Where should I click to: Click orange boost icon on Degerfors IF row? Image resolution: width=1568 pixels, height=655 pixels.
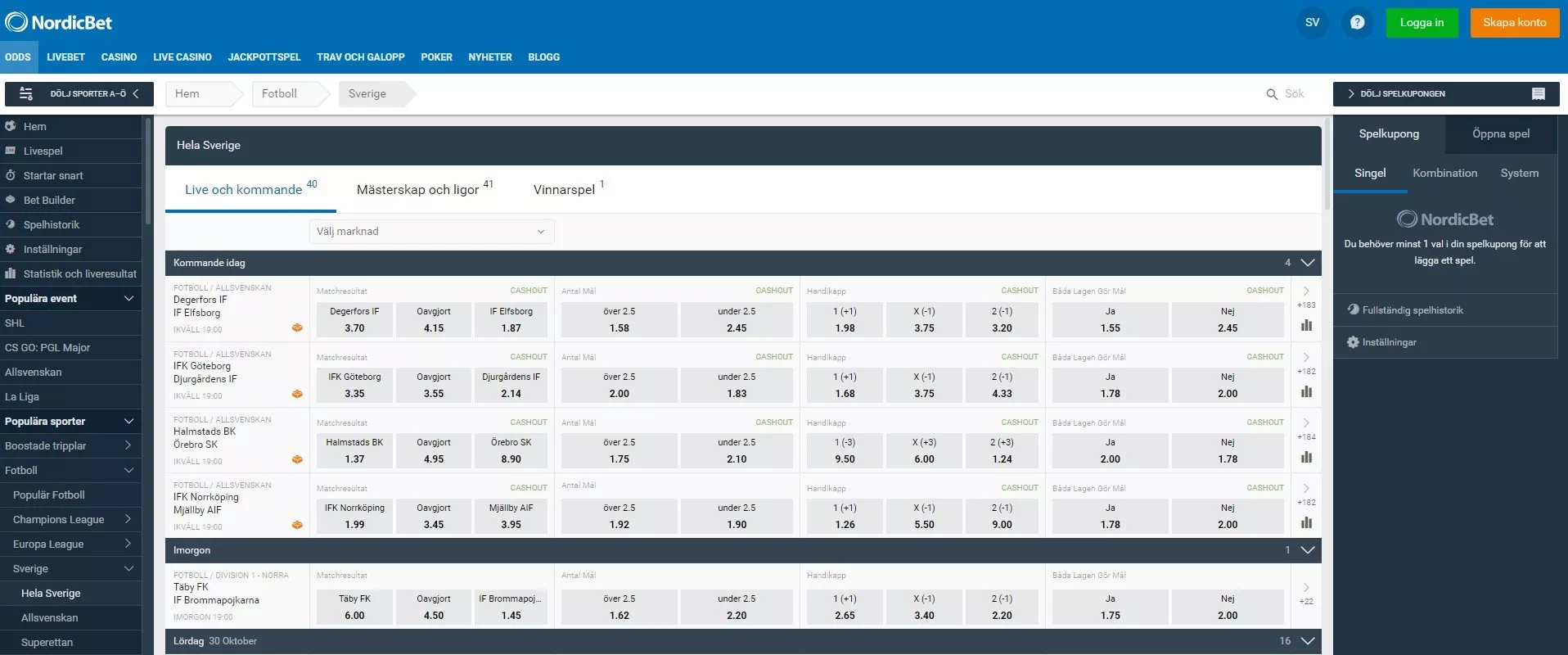pyautogui.click(x=297, y=327)
